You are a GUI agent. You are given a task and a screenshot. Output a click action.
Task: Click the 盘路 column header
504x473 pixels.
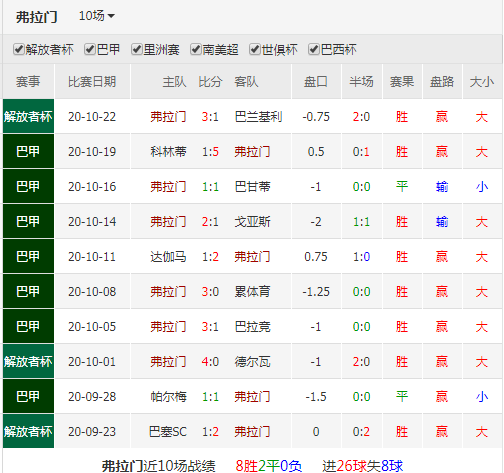tap(442, 82)
